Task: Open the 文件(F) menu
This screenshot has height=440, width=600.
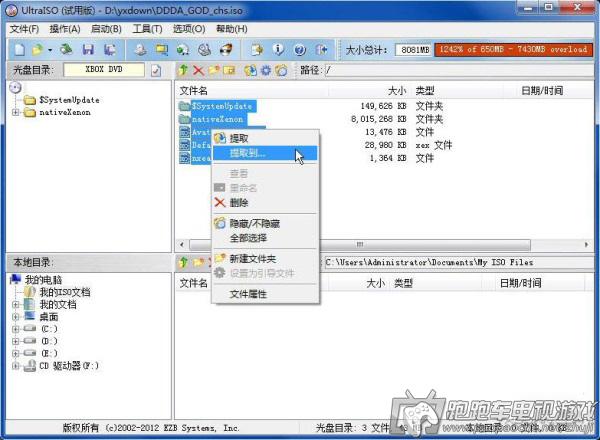Action: tap(24, 29)
